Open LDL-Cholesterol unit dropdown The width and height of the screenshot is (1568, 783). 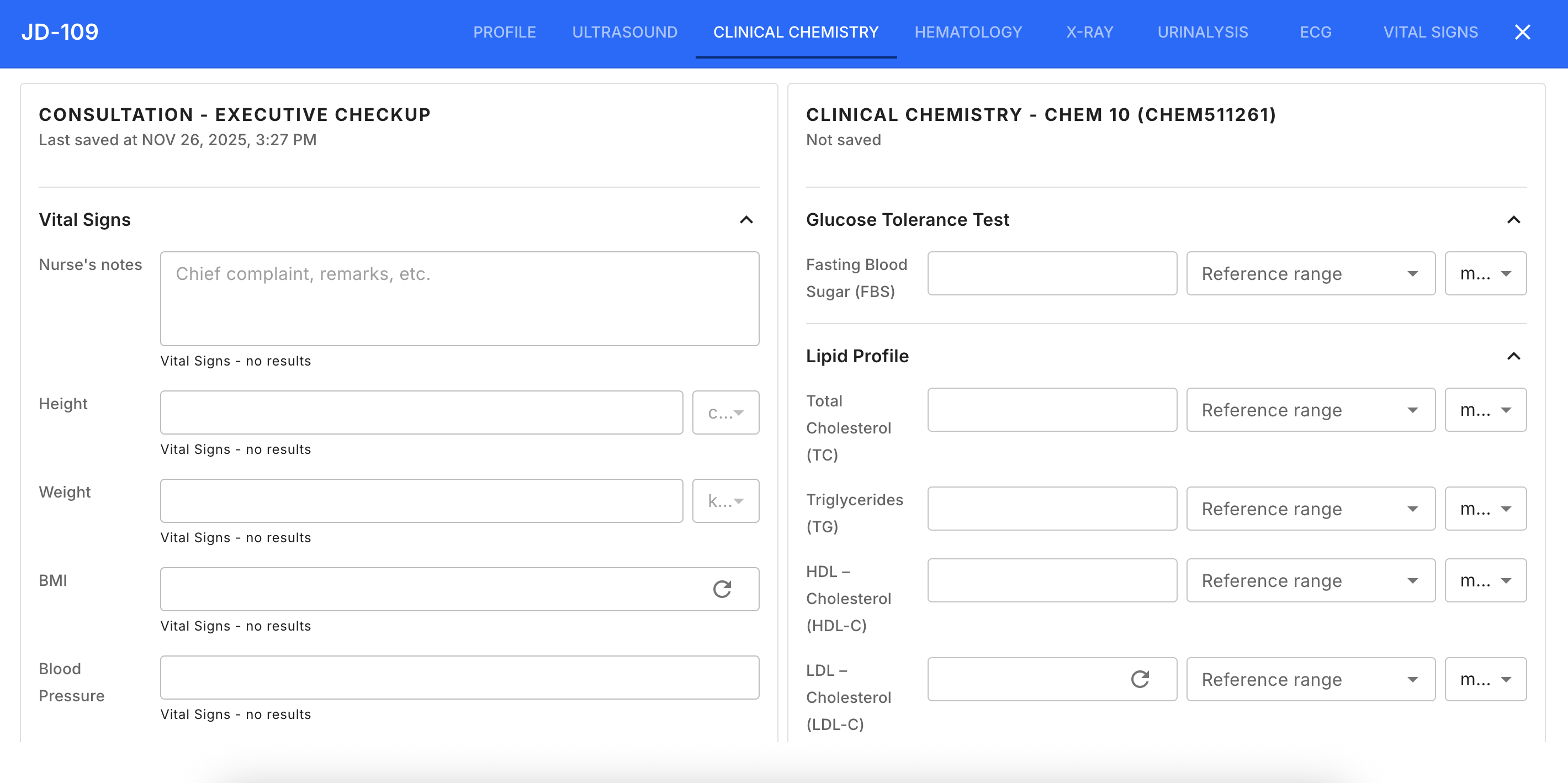1485,680
